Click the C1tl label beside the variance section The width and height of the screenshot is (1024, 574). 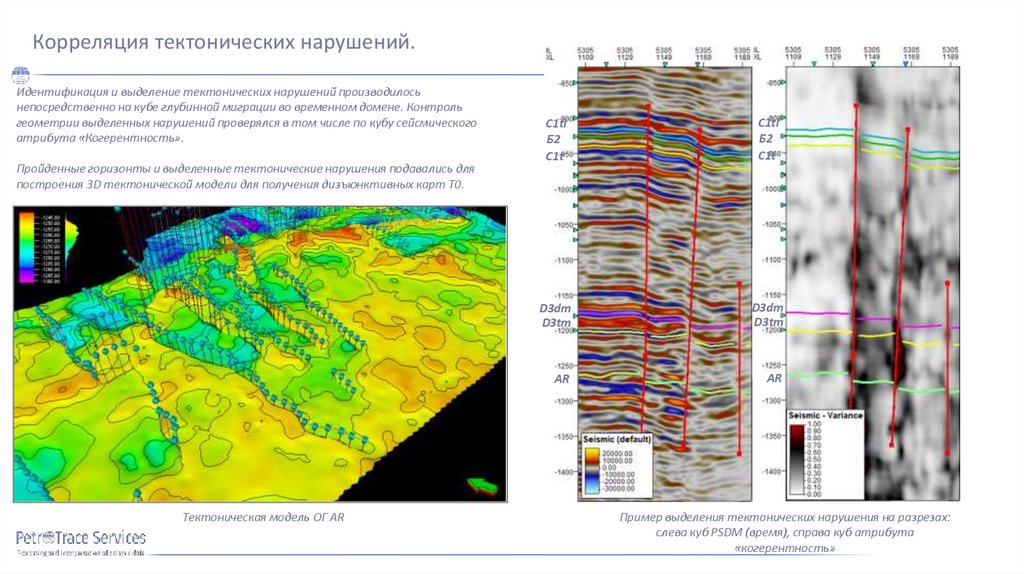(x=769, y=122)
